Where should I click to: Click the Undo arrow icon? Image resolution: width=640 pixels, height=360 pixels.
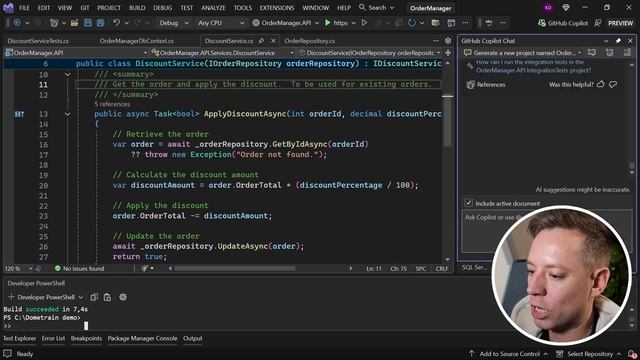(x=117, y=23)
